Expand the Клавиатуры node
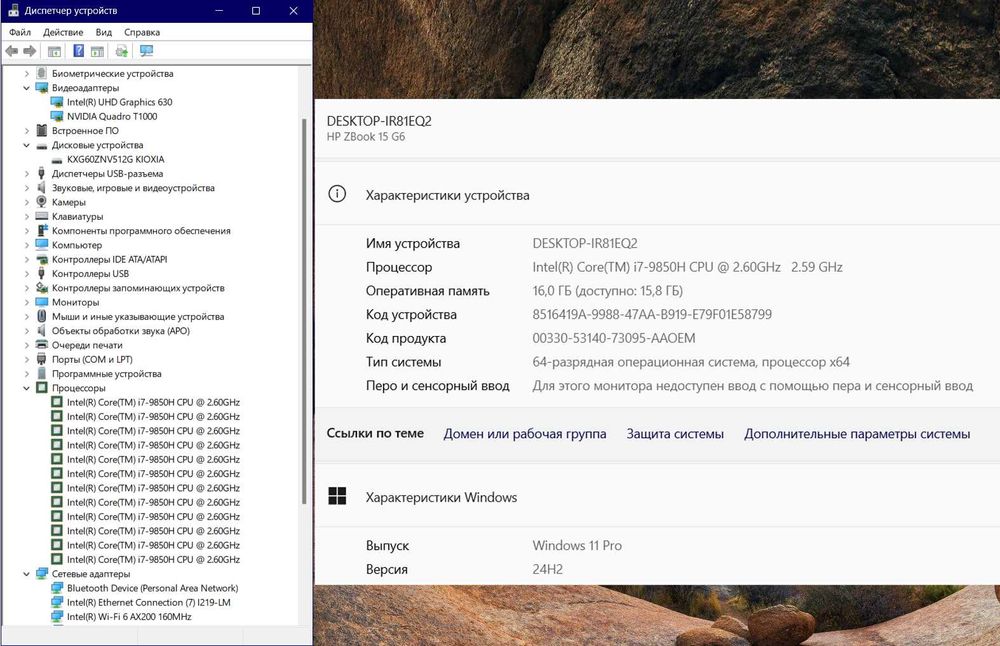Viewport: 1000px width, 646px height. [x=26, y=216]
